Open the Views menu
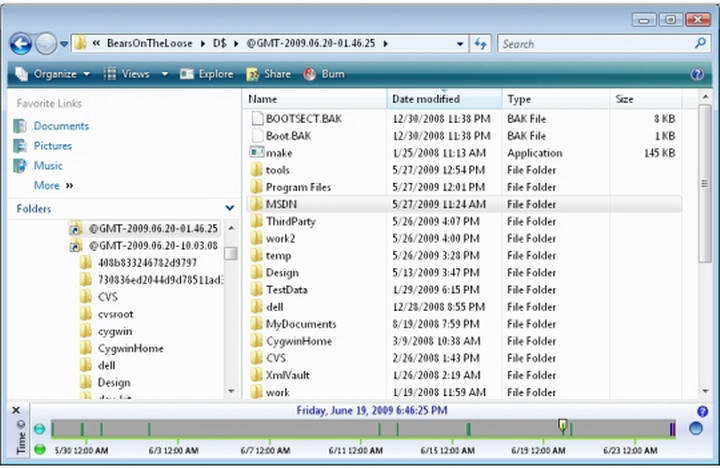Image resolution: width=720 pixels, height=468 pixels. pyautogui.click(x=129, y=74)
